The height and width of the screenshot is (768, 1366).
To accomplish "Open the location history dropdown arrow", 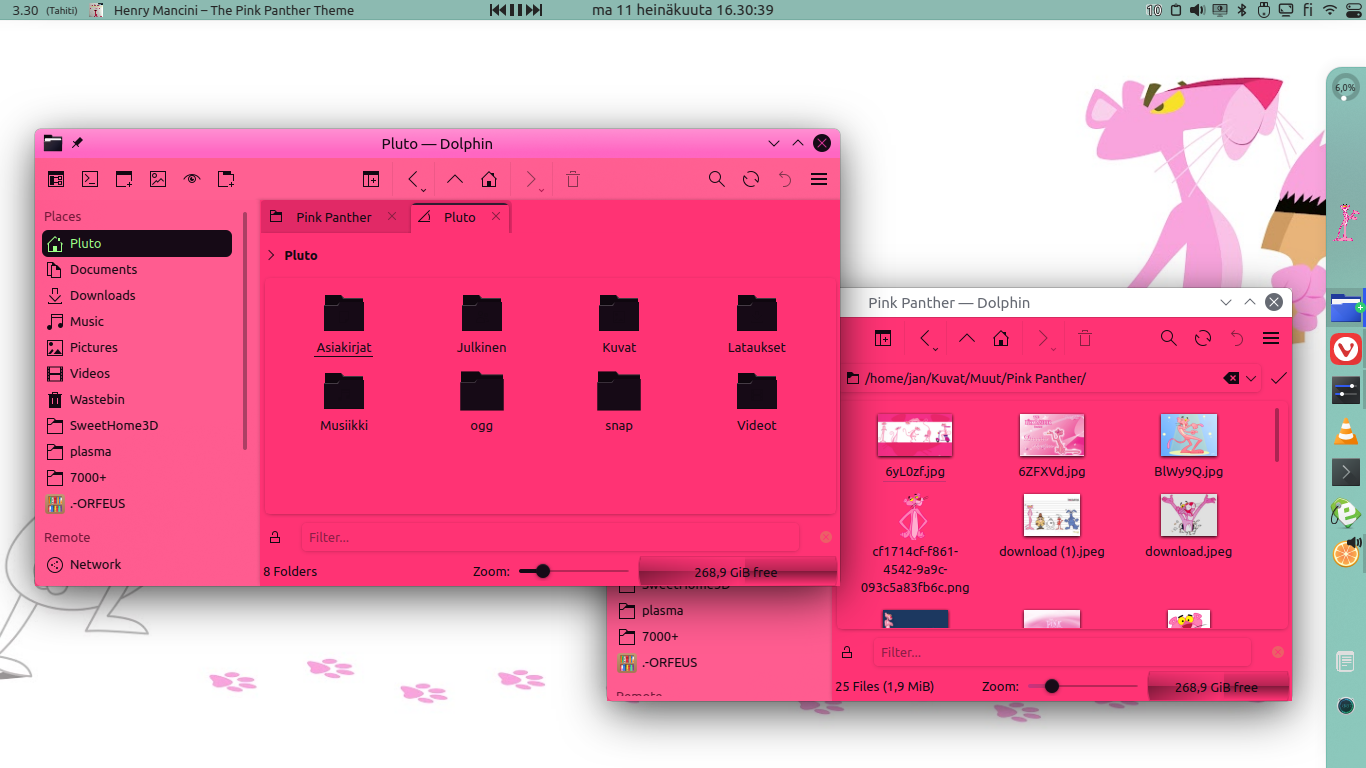I will click(1251, 378).
